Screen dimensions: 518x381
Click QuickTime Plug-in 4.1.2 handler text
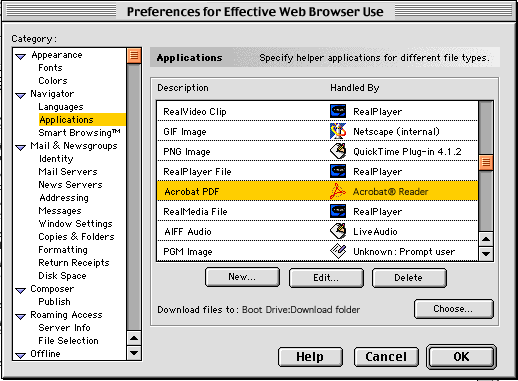[407, 152]
